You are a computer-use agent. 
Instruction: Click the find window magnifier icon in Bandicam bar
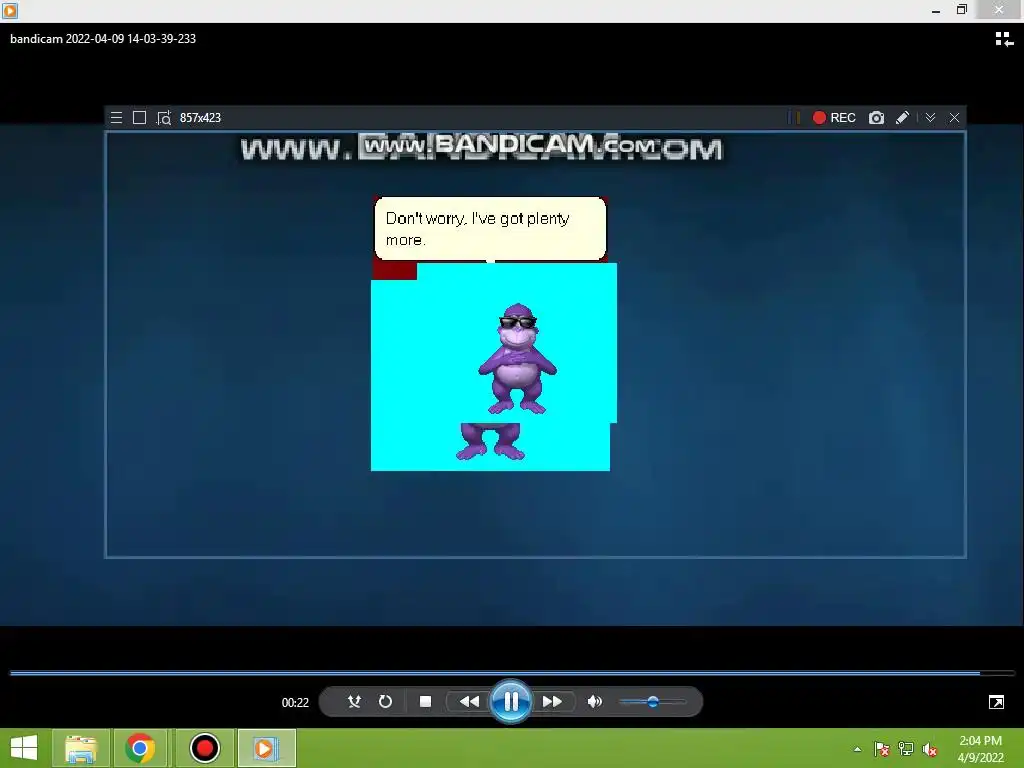coord(164,118)
